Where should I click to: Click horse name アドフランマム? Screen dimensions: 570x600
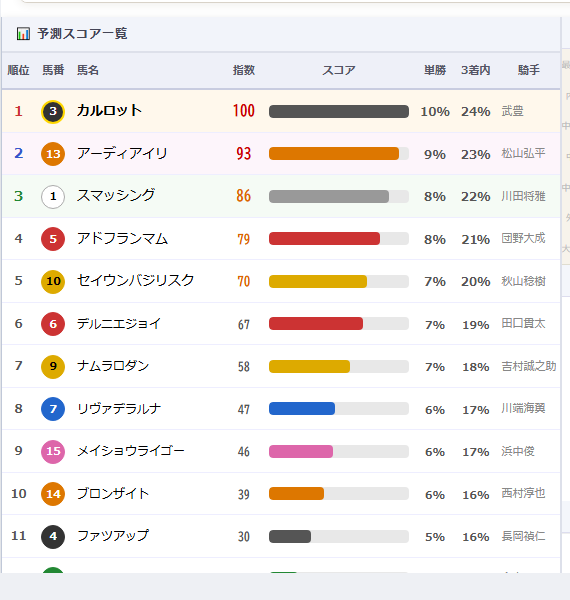tap(122, 239)
